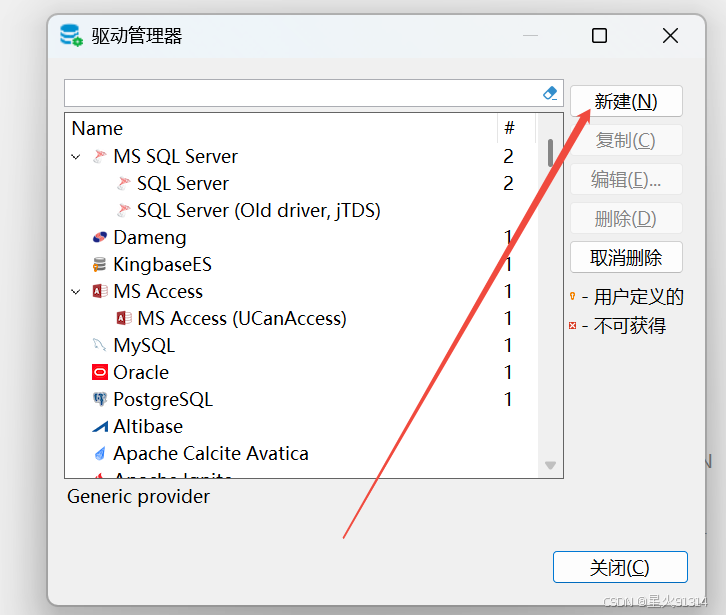Click the MS Access group icon

click(100, 291)
